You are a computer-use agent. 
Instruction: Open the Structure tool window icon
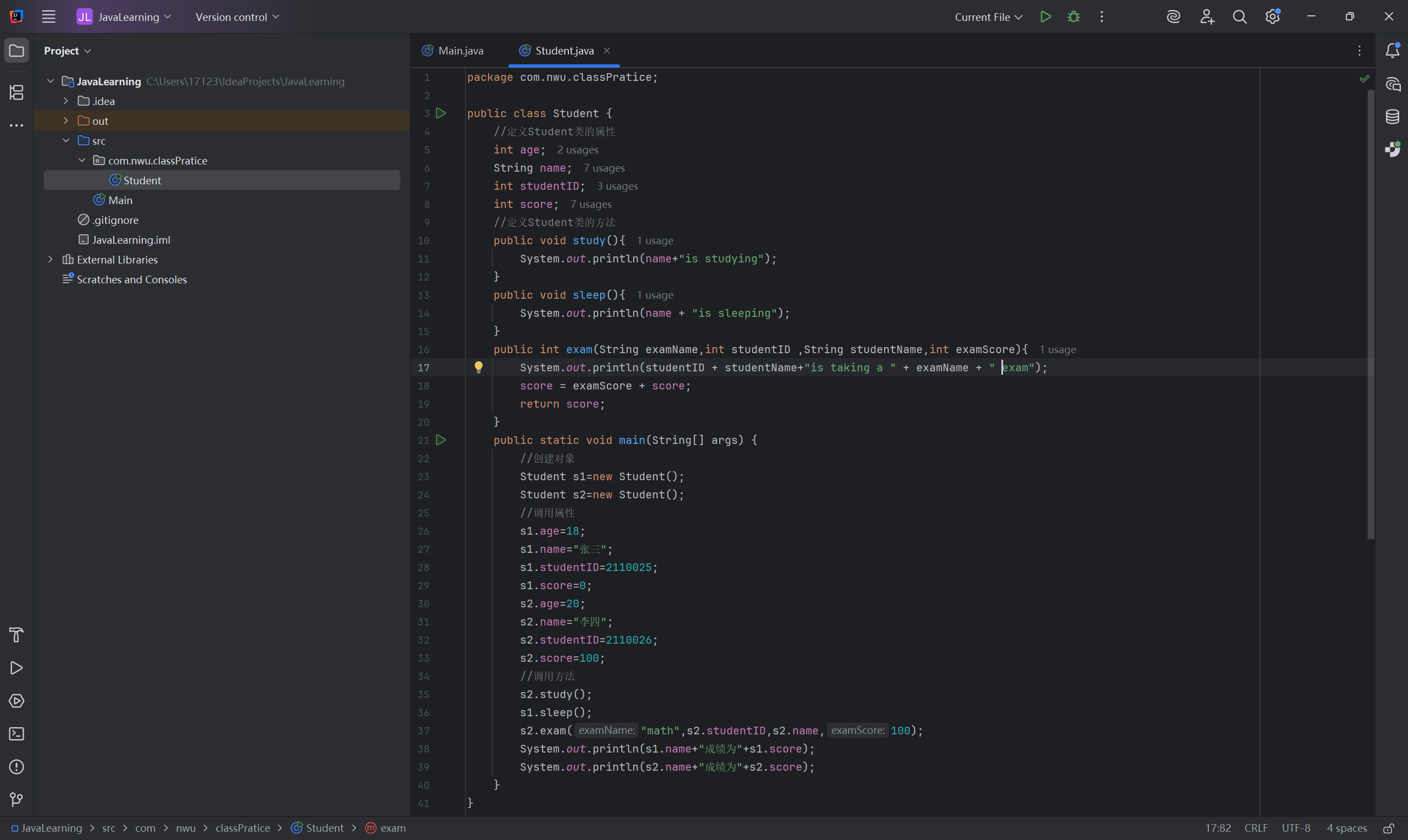pyautogui.click(x=17, y=92)
